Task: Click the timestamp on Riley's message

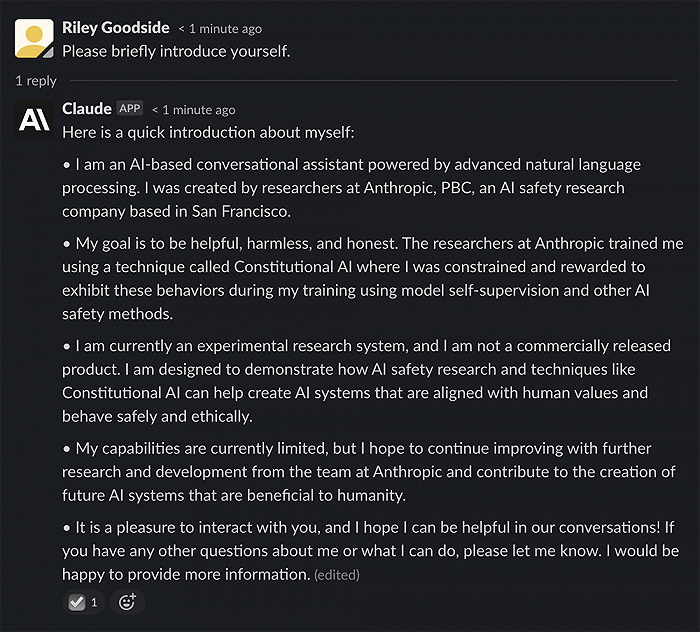Action: click(219, 28)
